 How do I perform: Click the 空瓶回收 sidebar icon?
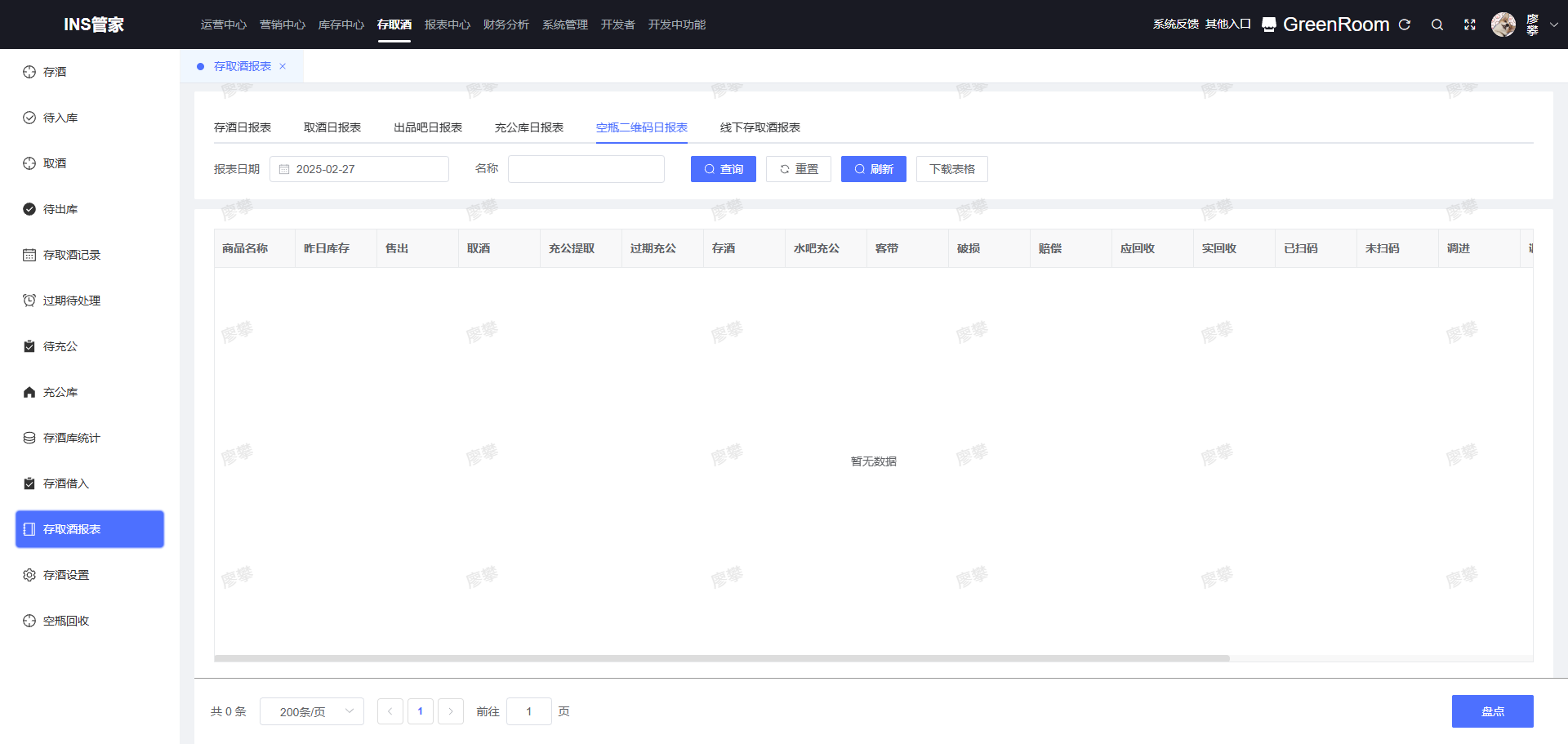tap(29, 621)
